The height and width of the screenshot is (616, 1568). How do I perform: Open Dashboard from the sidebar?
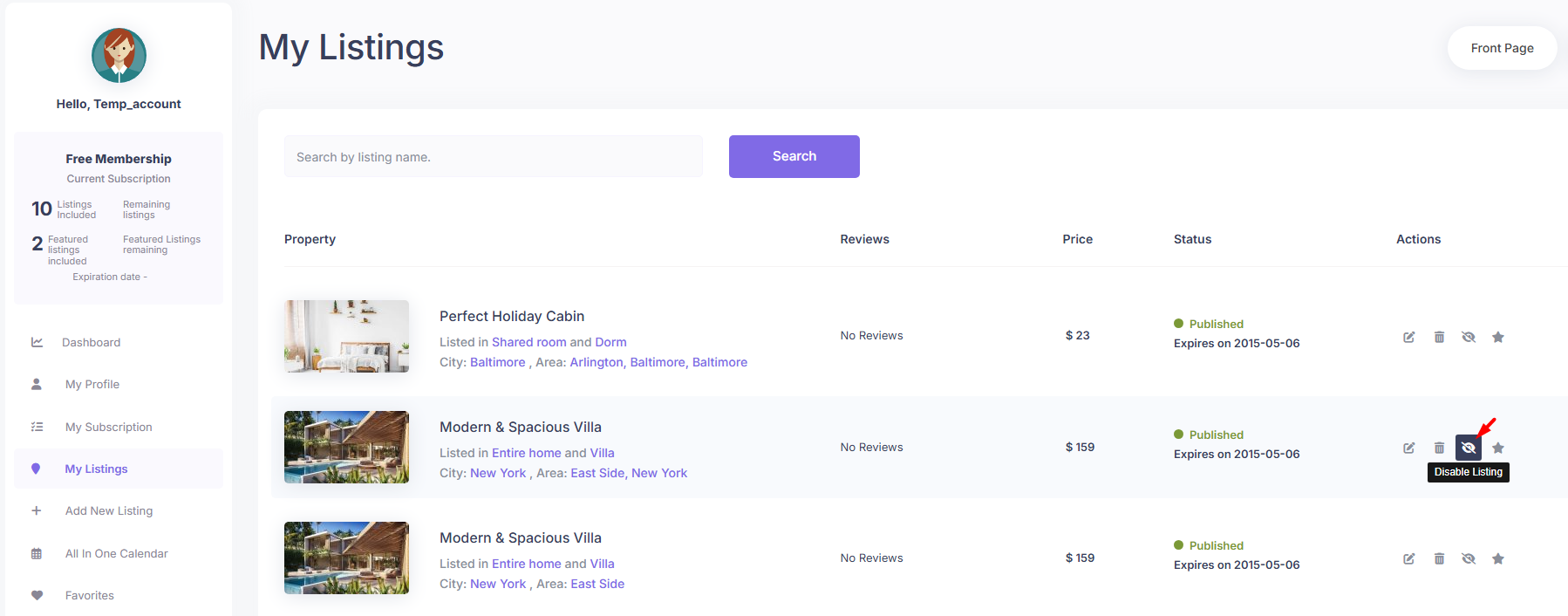[x=91, y=342]
